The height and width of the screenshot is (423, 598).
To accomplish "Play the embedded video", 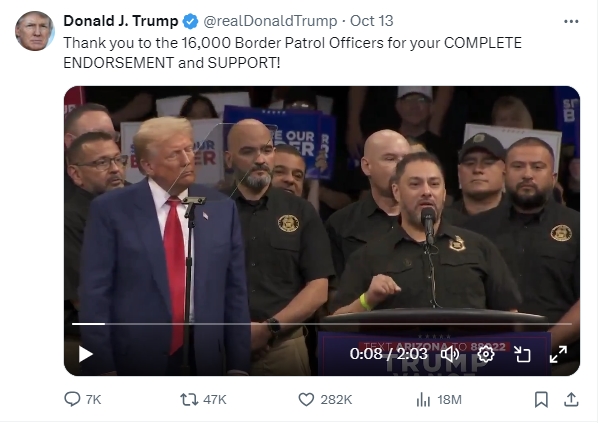I will click(x=85, y=354).
